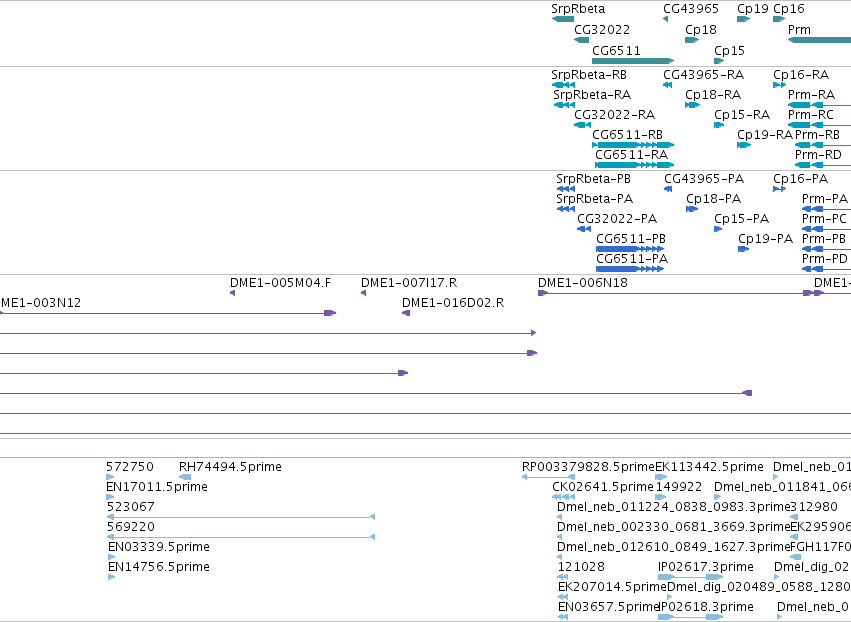Open the CG32022-RA transcript label
The height and width of the screenshot is (622, 851).
614,115
